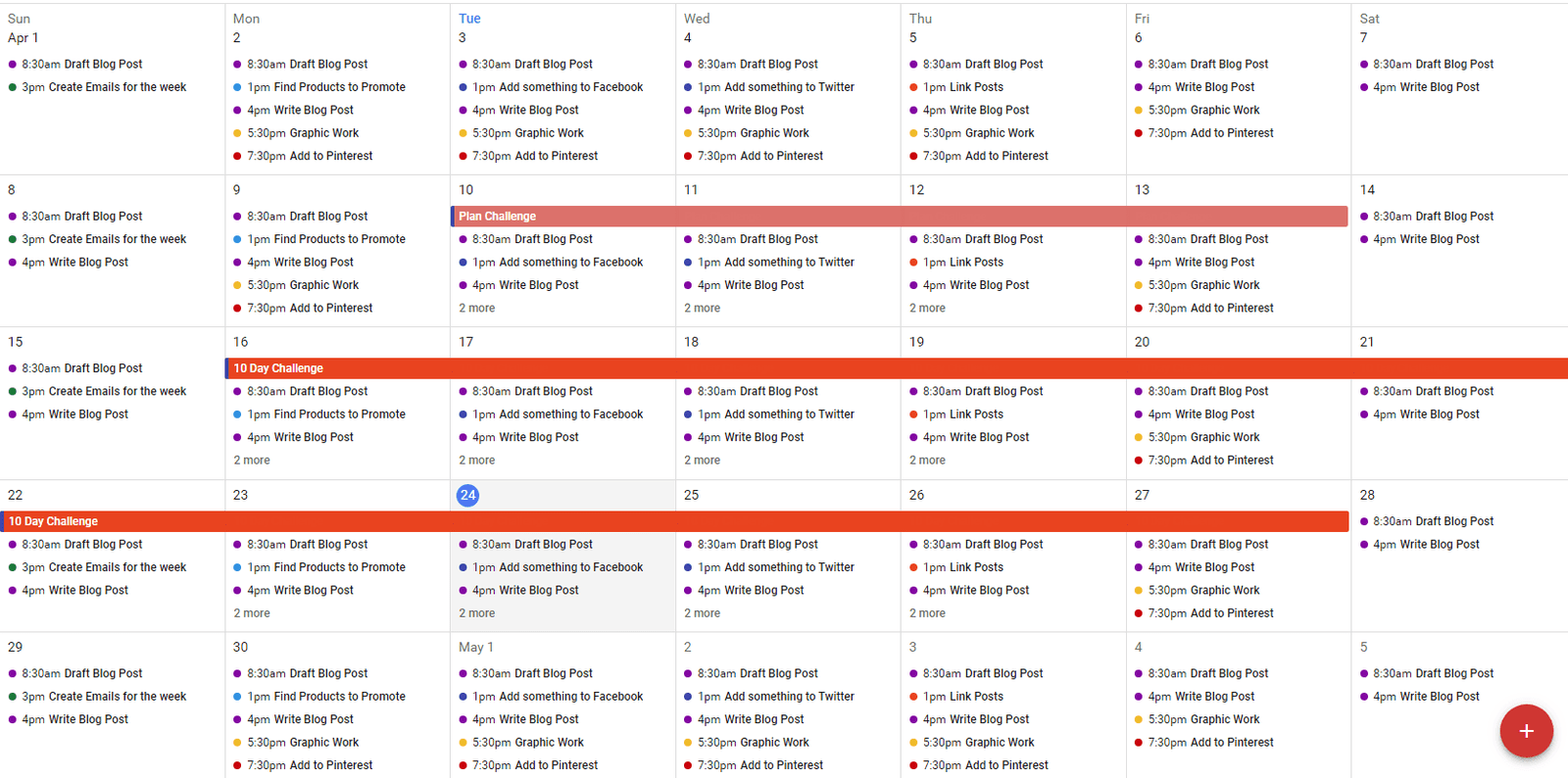Viewport: 1568px width, 778px height.
Task: Show '2 more' events on April 26
Action: [928, 613]
